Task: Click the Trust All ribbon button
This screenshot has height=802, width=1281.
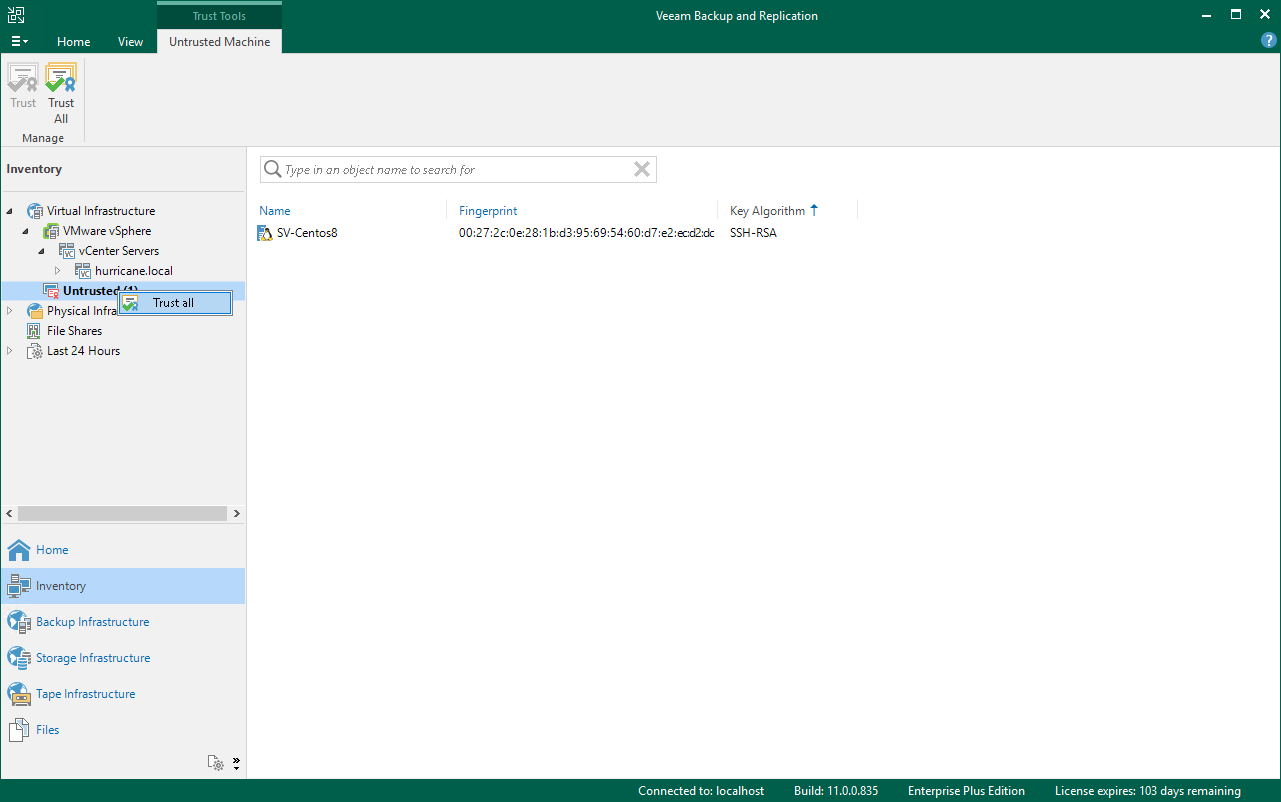Action: pos(61,95)
